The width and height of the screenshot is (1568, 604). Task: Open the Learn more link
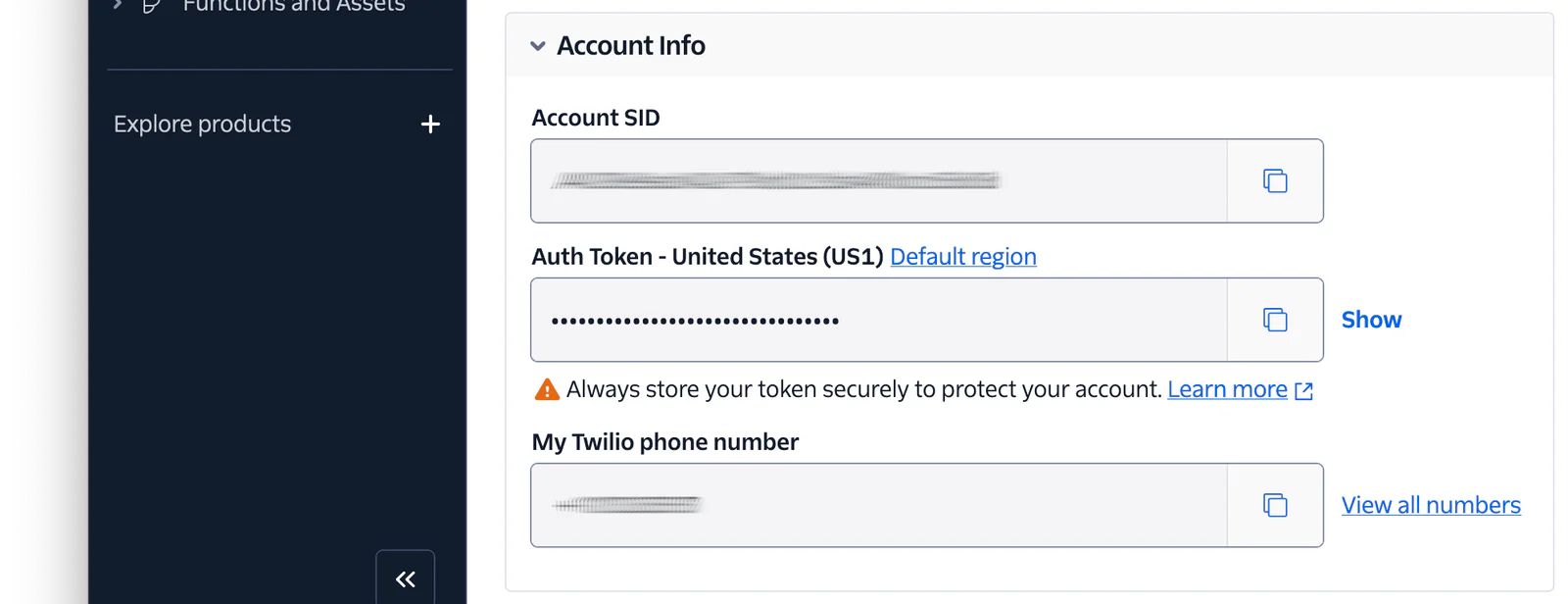point(1227,388)
